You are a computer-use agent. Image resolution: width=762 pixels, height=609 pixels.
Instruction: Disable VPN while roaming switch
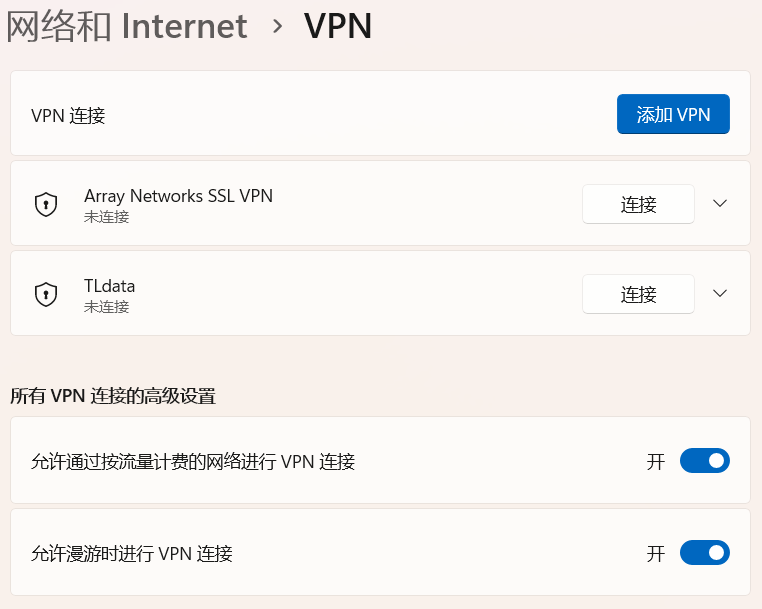click(704, 553)
